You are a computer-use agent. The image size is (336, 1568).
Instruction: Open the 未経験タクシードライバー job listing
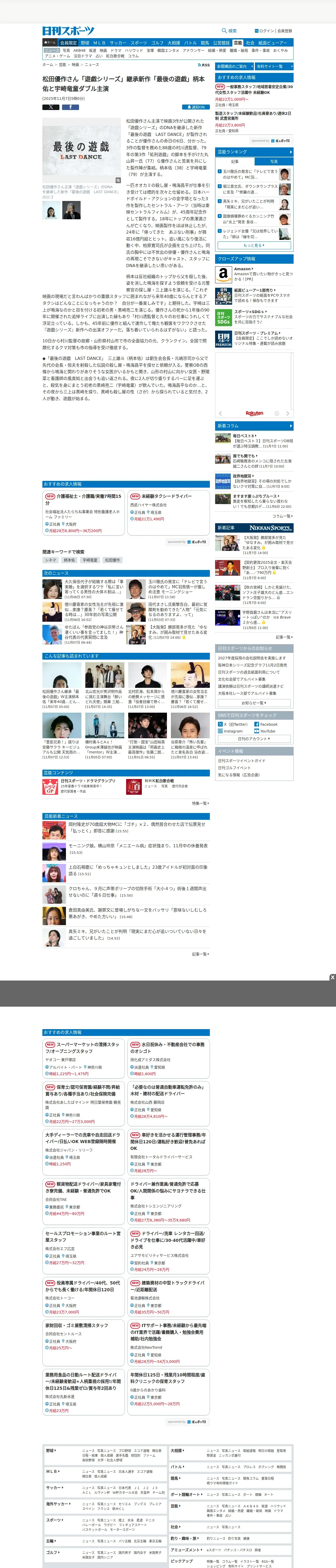pyautogui.click(x=168, y=513)
